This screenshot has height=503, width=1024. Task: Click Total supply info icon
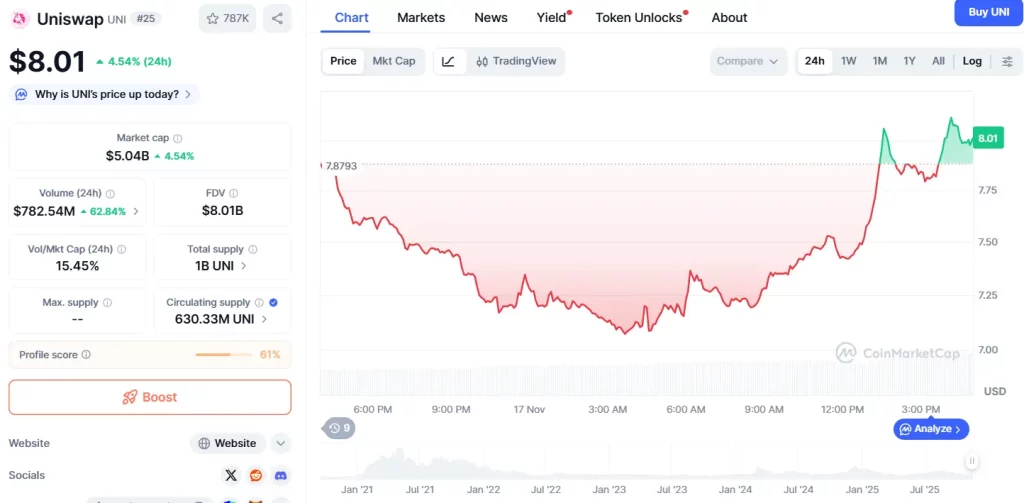point(253,250)
